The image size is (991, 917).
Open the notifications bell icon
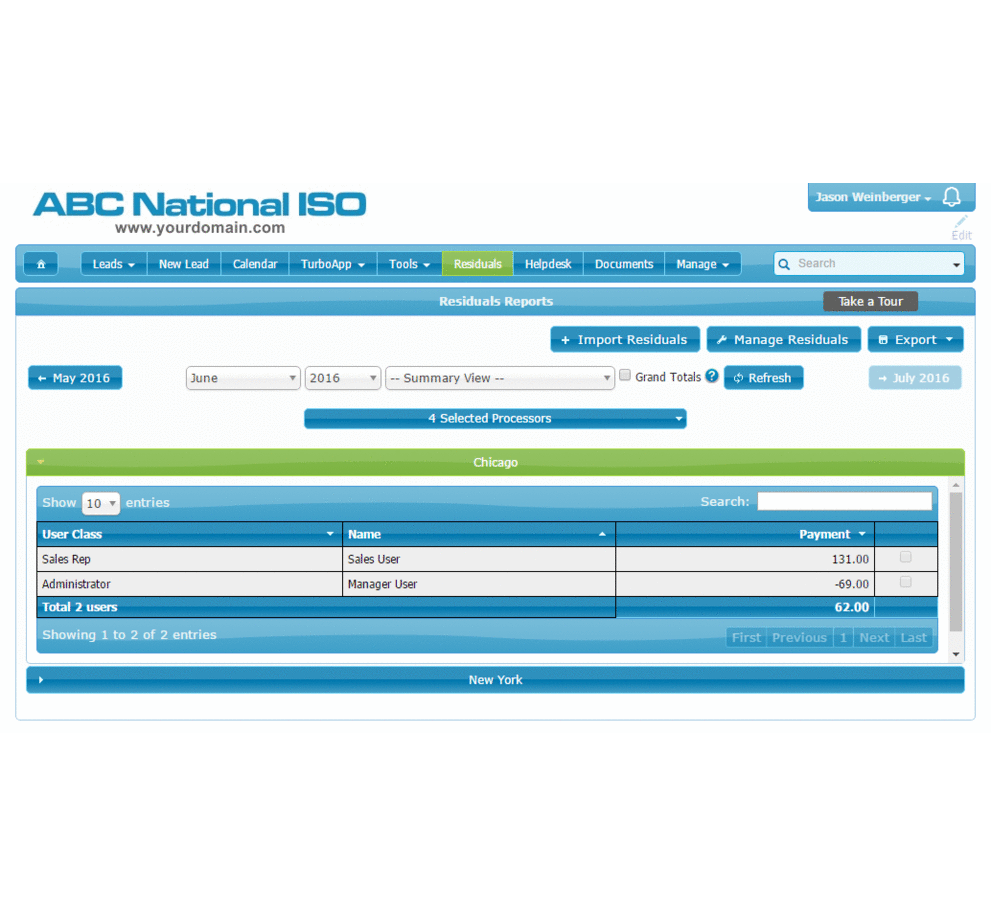(952, 197)
